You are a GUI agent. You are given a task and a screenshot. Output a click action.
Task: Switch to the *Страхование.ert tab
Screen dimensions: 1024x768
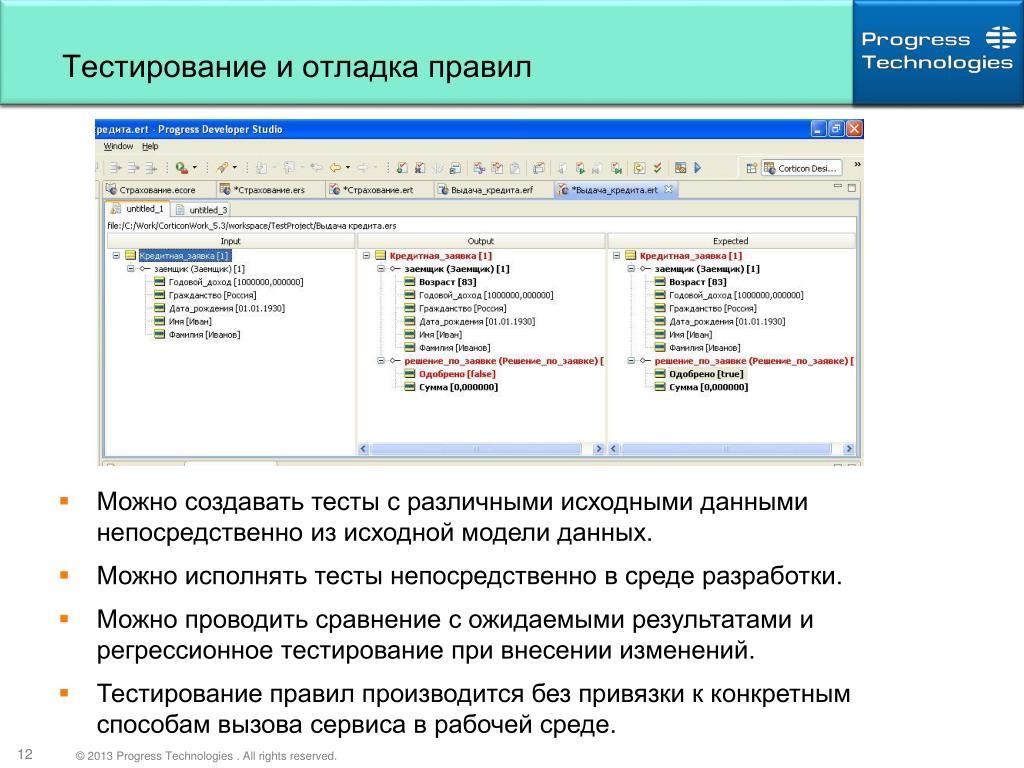(x=379, y=189)
